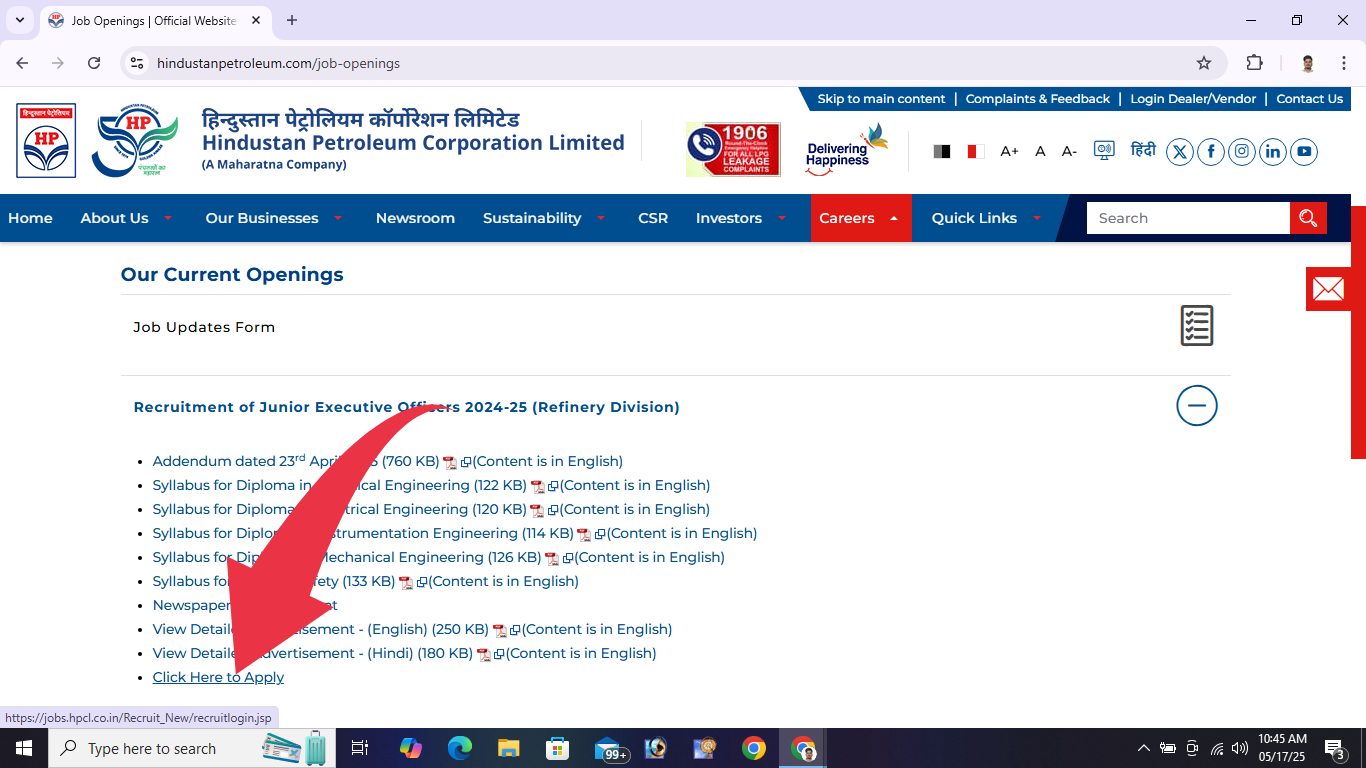Click the 1906 LPG leakage complaints banner
The height and width of the screenshot is (768, 1366).
point(733,150)
